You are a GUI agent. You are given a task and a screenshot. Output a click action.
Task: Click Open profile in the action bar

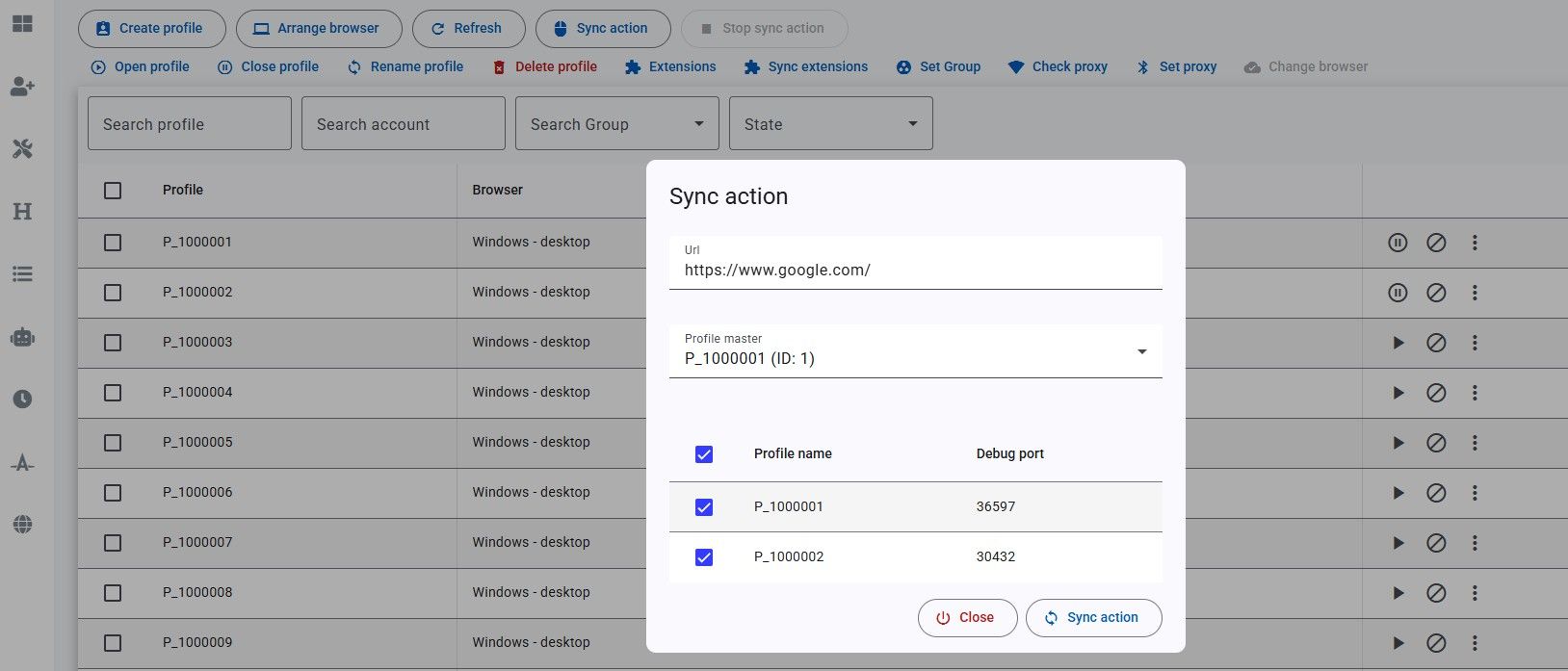[x=141, y=66]
